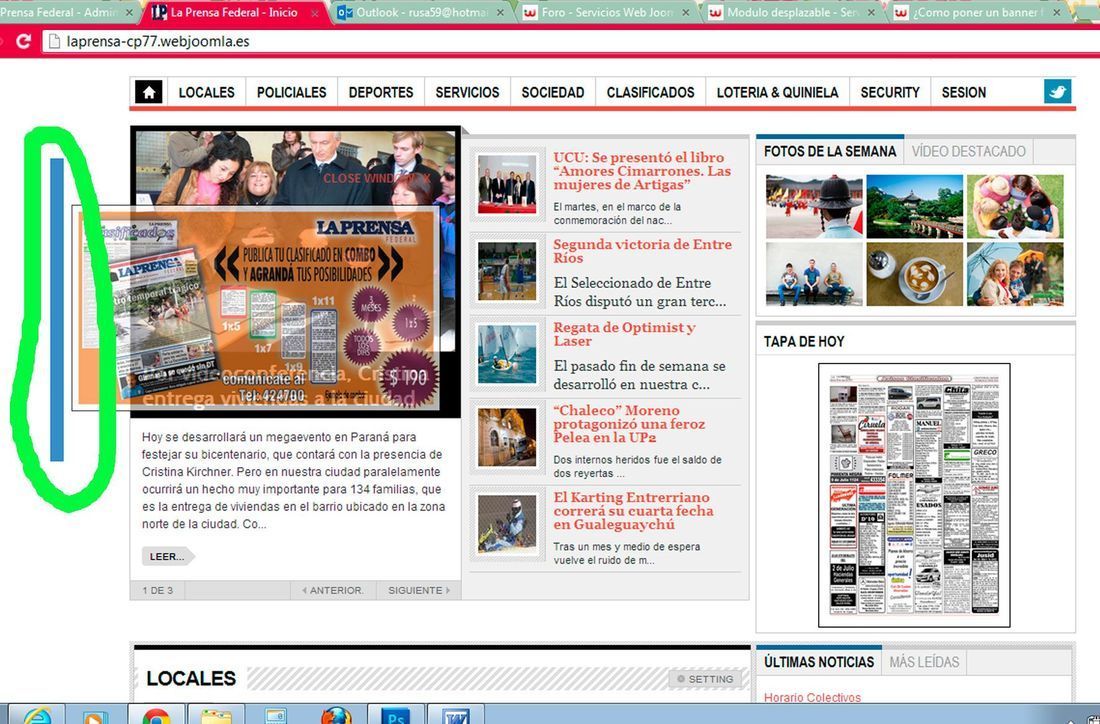This screenshot has height=724, width=1100.
Task: Open the CLASIFICADOS menu item
Action: pos(650,93)
